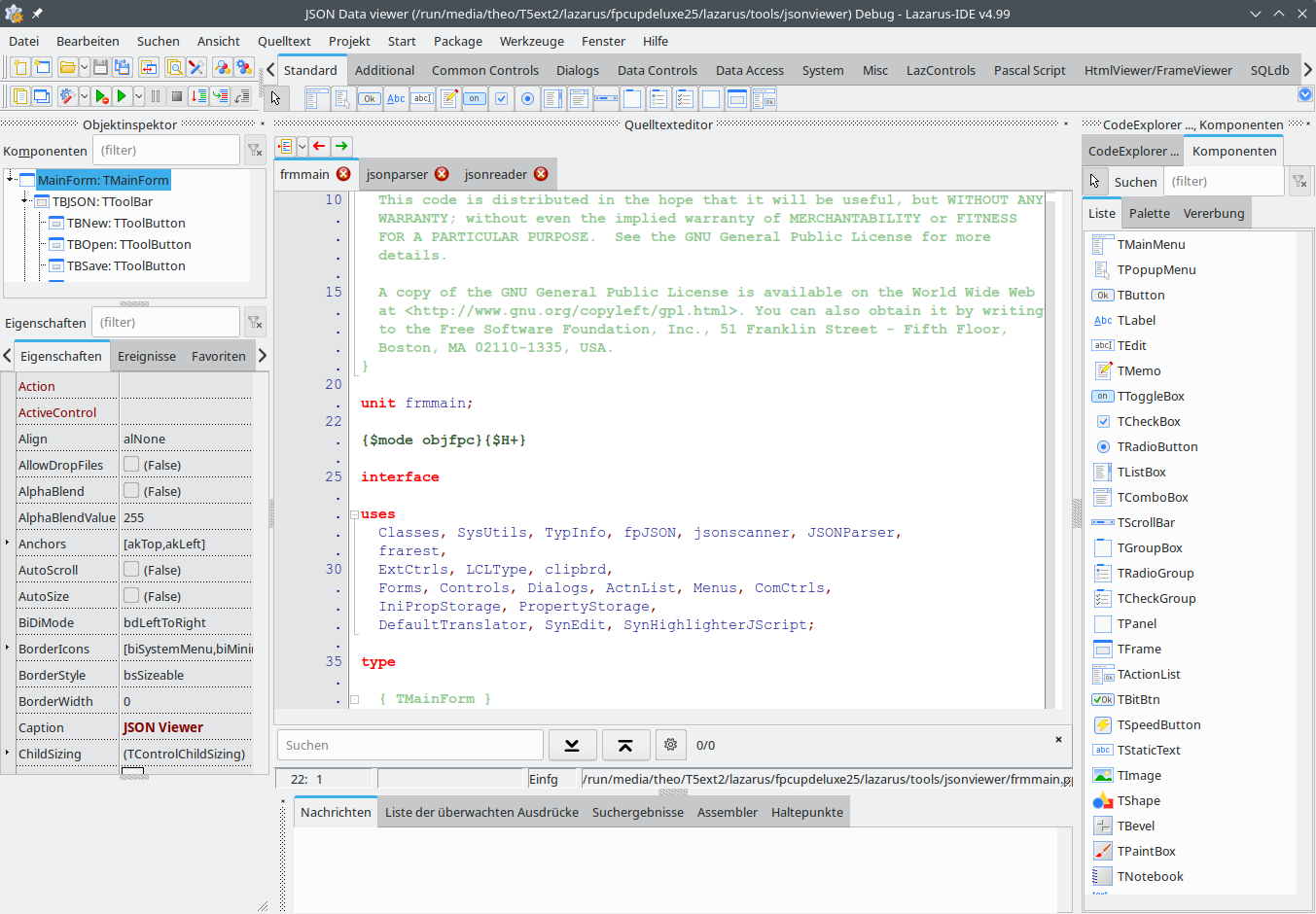The height and width of the screenshot is (914, 1316).
Task: Open the Run Without Debugging dropdown arrow
Action: (x=139, y=96)
